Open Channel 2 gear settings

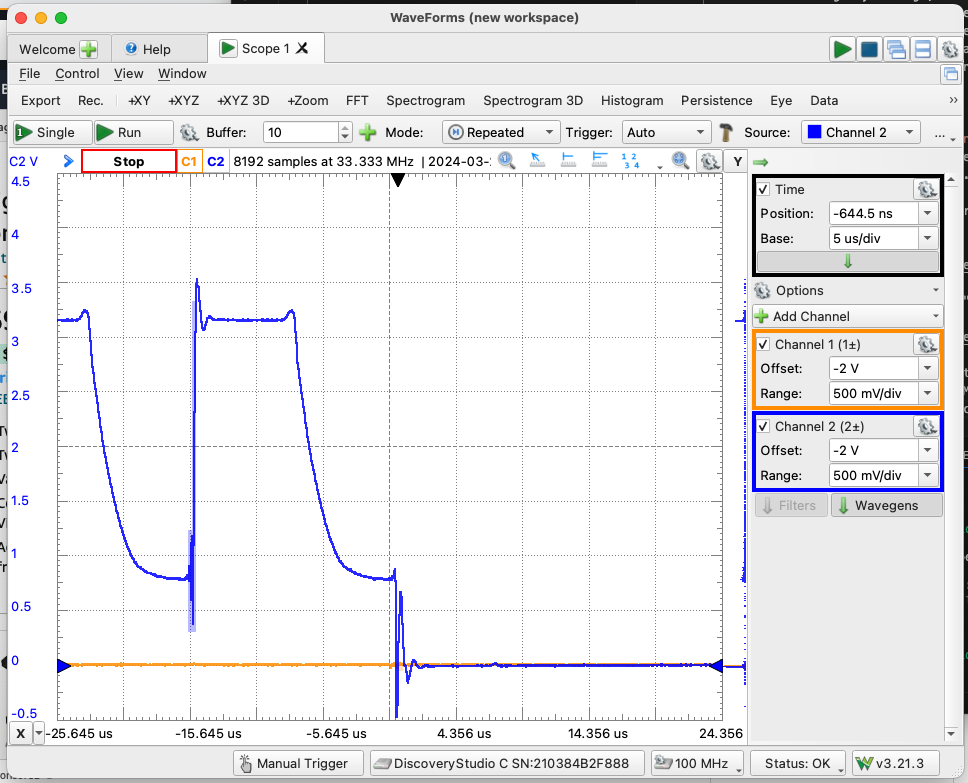[926, 426]
